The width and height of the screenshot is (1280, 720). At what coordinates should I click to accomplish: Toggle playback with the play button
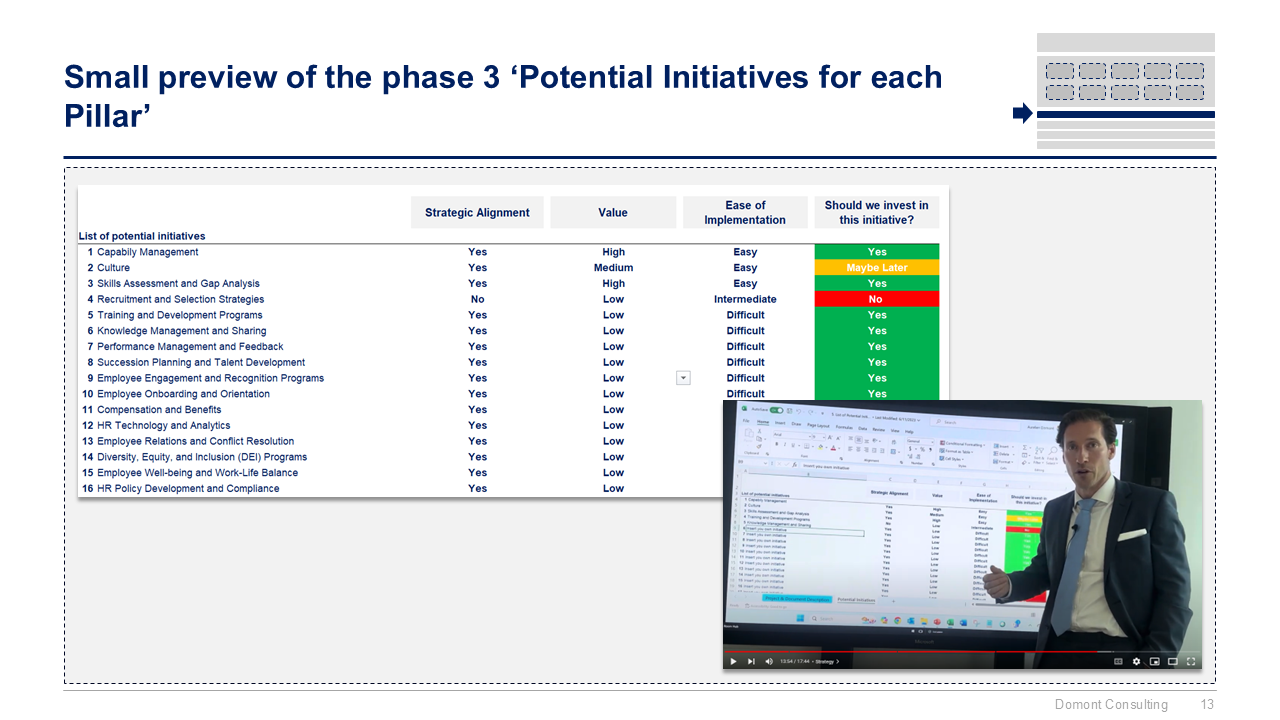731,661
